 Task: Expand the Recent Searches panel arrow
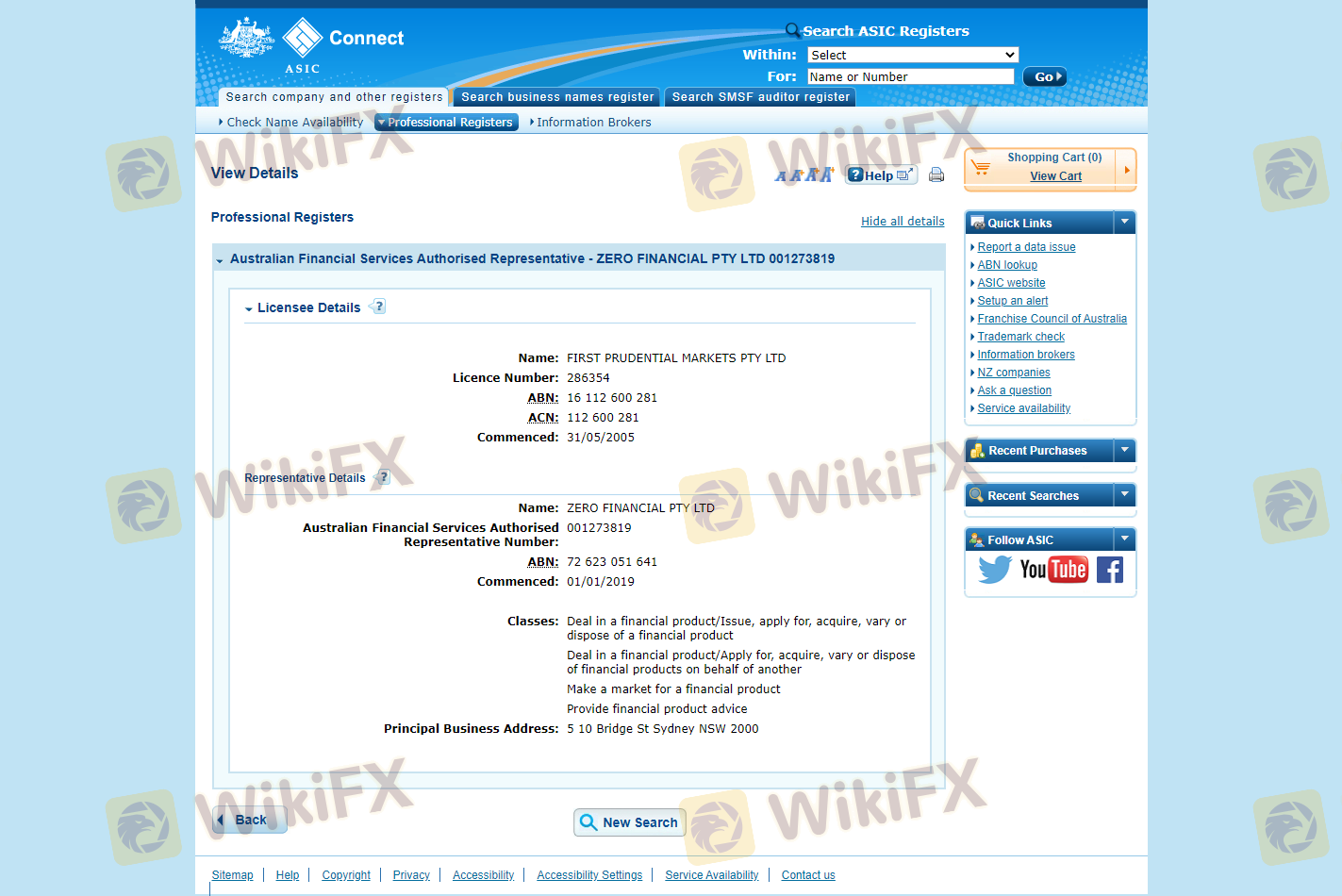(x=1124, y=495)
